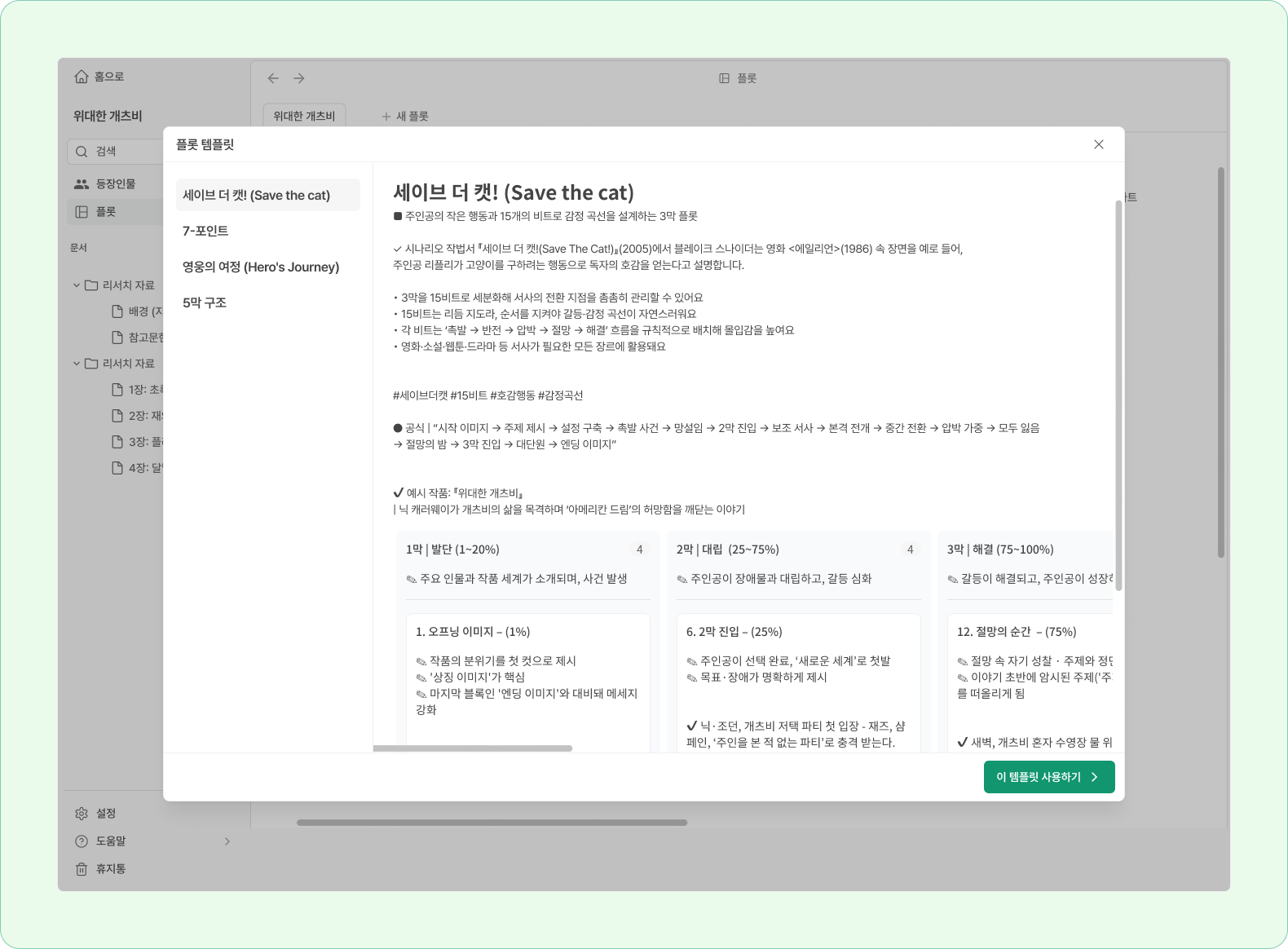Click the 새 플롯 tab button

click(405, 117)
